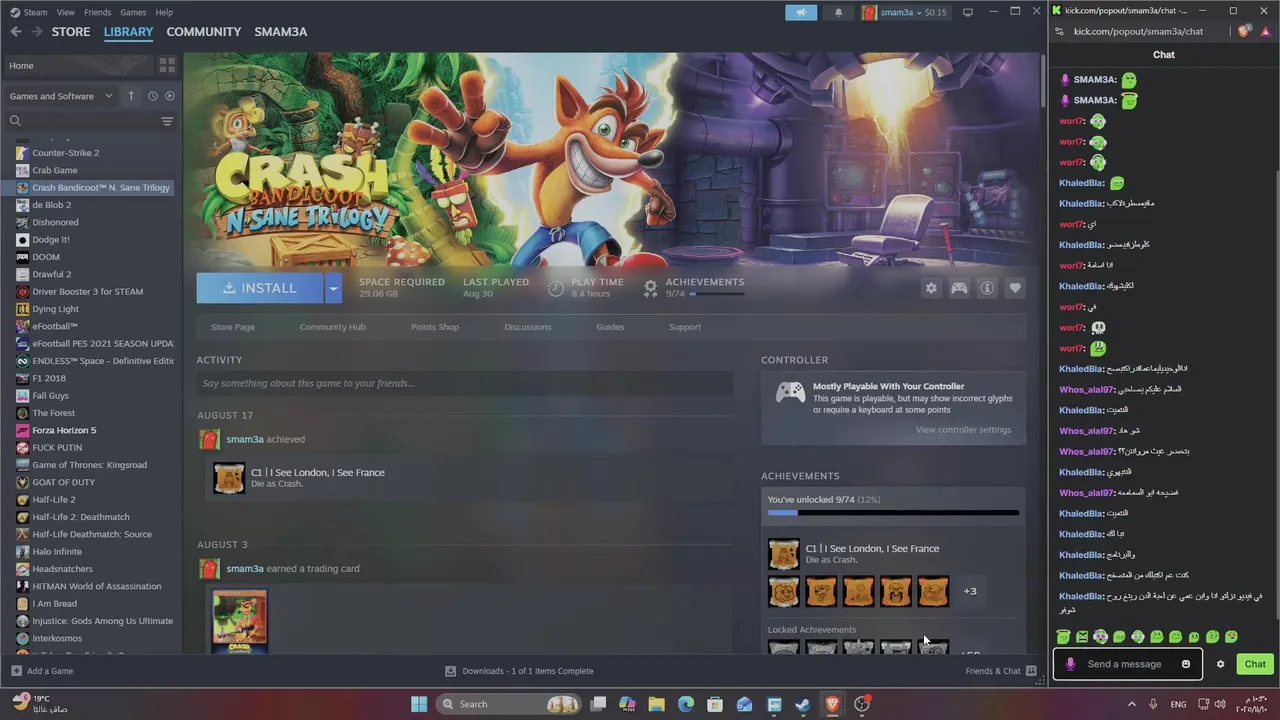Click the activity comment input field
This screenshot has width=1280, height=720.
[465, 384]
